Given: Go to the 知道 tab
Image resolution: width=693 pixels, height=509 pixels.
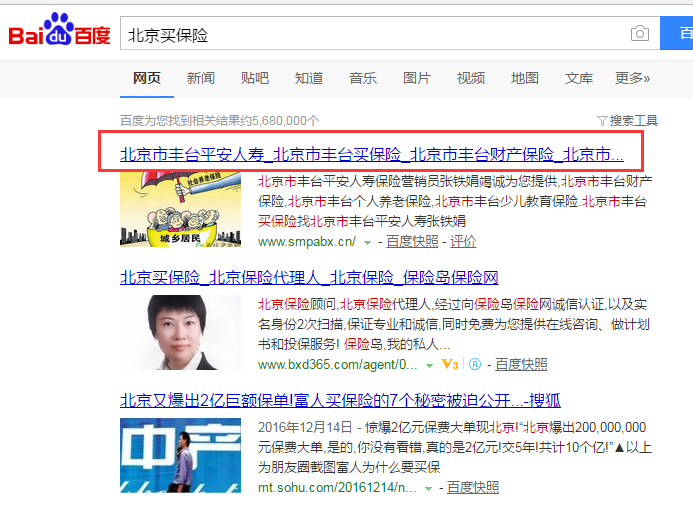Looking at the screenshot, I should click(308, 78).
